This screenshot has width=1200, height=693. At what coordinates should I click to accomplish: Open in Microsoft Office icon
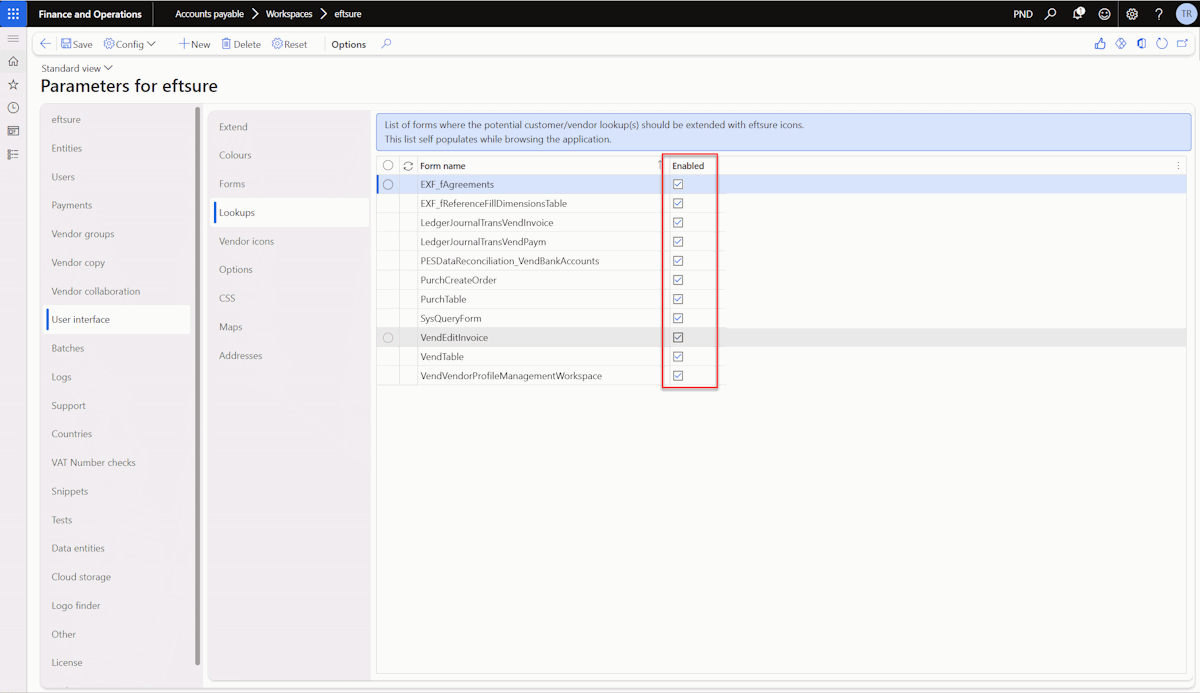pyautogui.click(x=1141, y=44)
